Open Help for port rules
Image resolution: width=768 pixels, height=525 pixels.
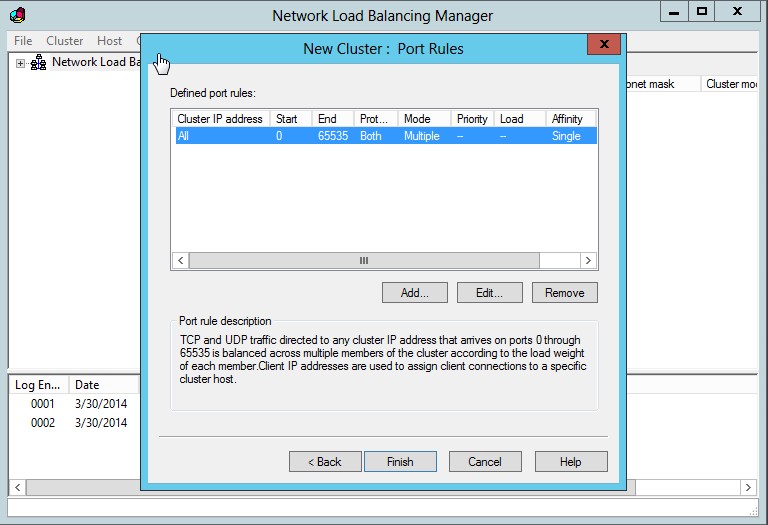point(570,461)
